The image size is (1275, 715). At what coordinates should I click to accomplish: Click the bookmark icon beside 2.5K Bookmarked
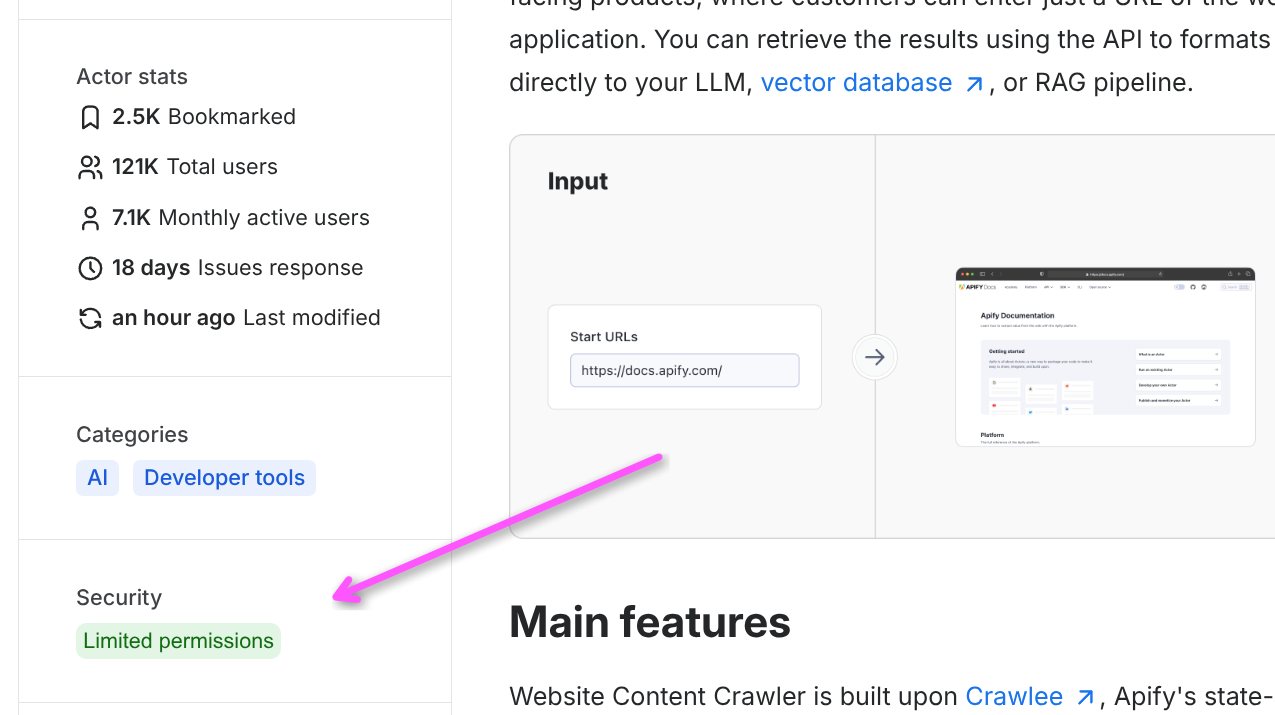point(90,117)
